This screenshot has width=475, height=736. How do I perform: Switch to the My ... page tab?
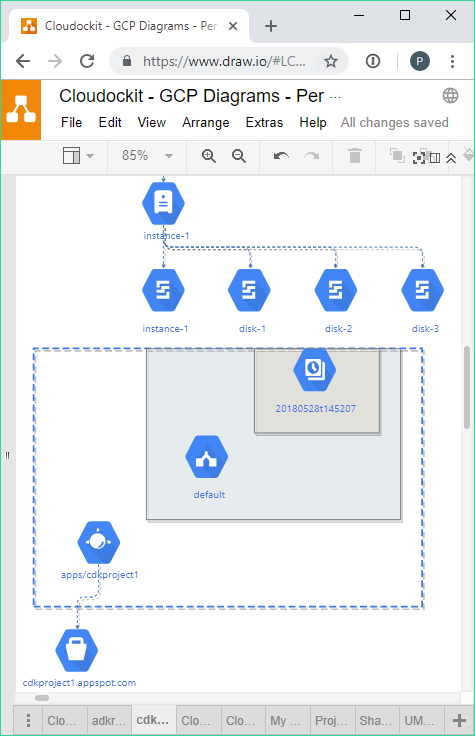285,721
